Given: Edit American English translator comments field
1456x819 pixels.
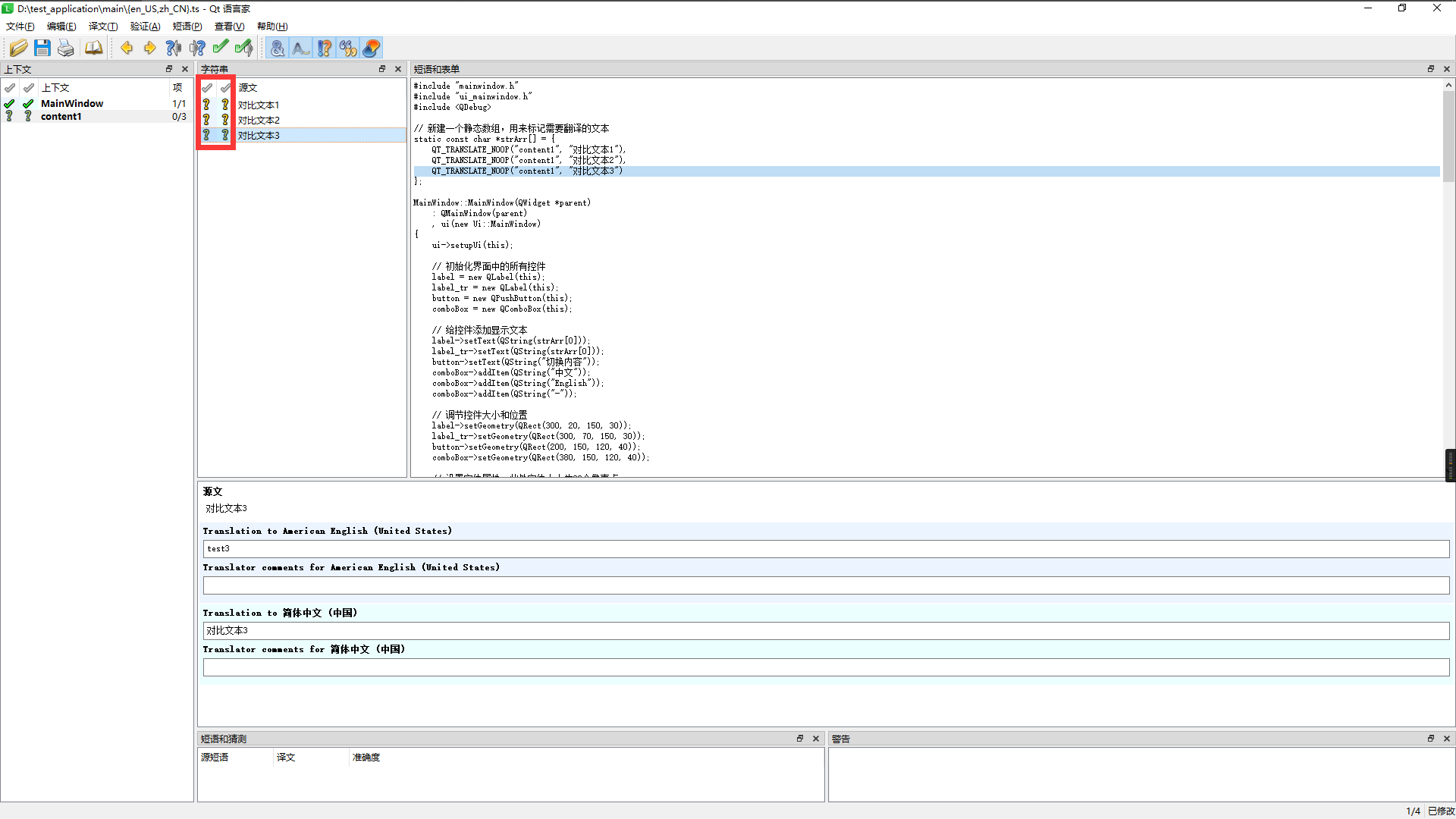Looking at the screenshot, I should 826,585.
